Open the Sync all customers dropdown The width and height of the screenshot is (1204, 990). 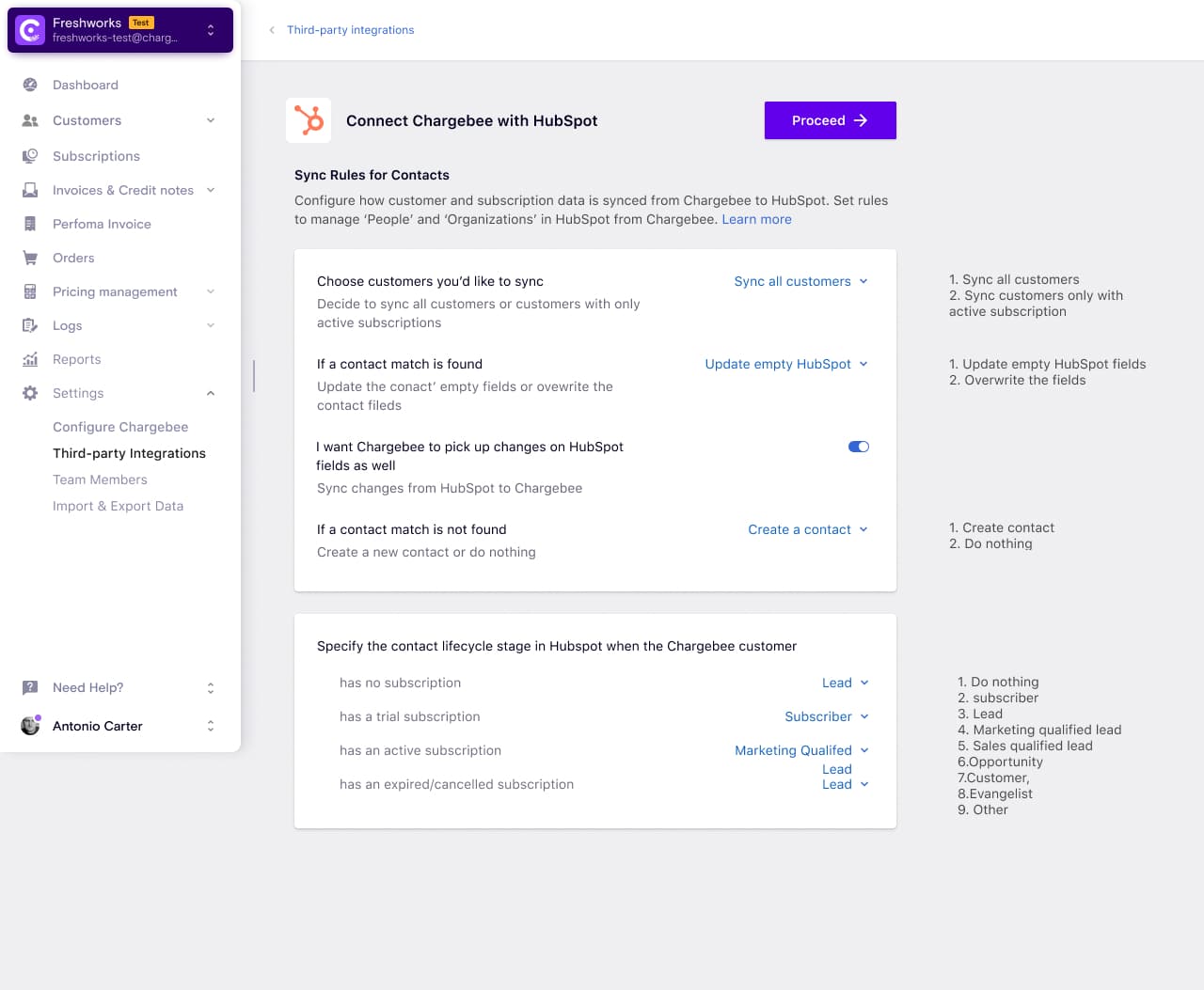(x=800, y=281)
